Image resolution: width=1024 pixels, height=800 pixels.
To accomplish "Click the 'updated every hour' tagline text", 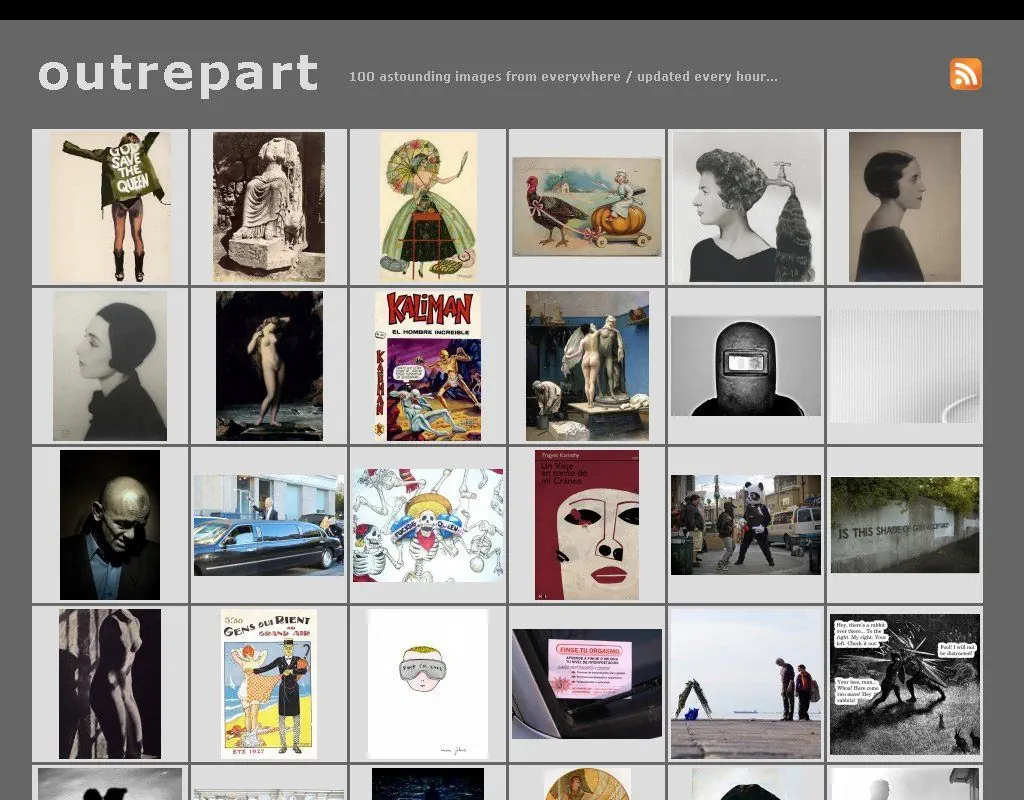I will (563, 76).
